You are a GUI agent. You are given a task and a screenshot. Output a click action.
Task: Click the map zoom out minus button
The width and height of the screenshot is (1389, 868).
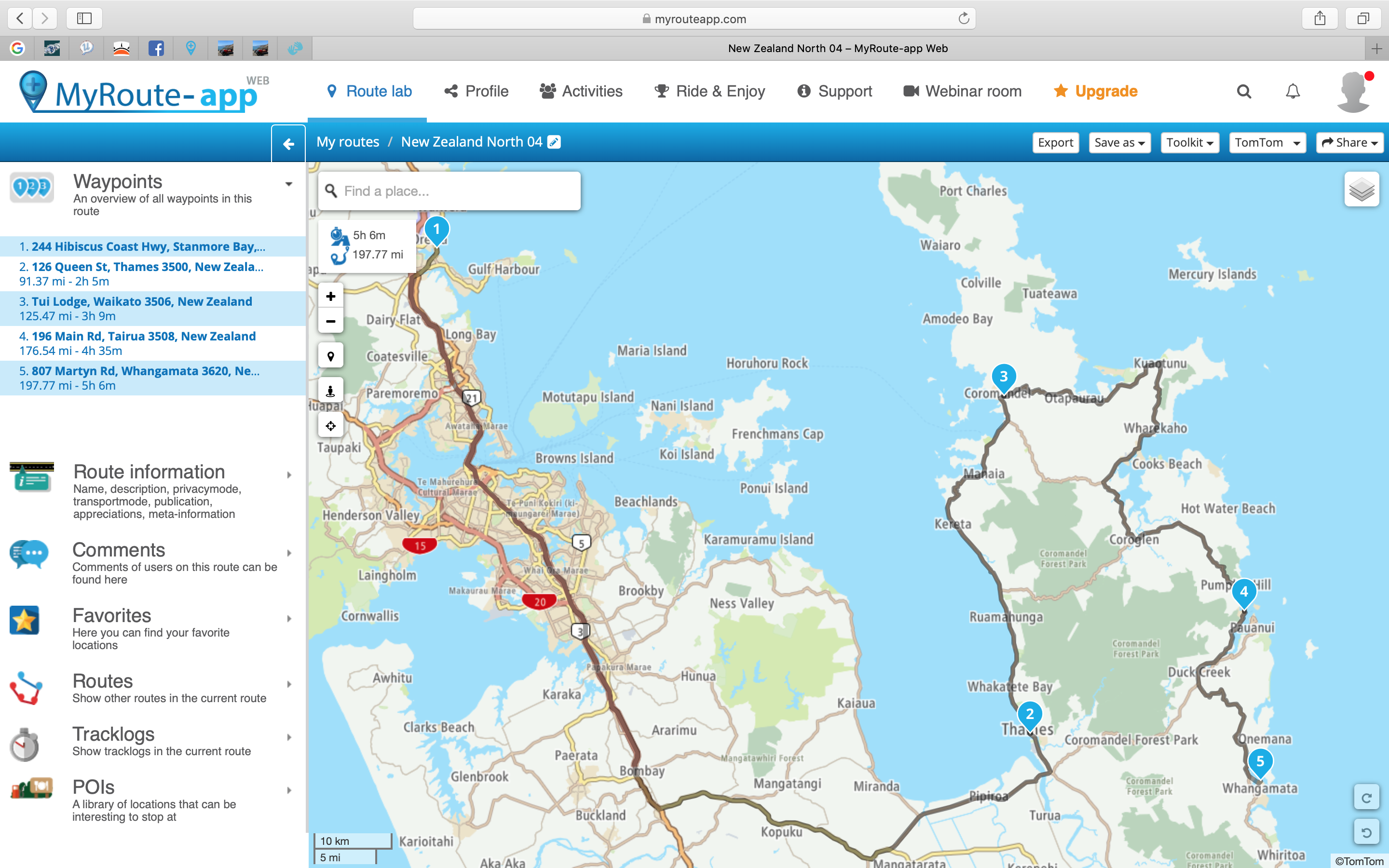tap(330, 322)
